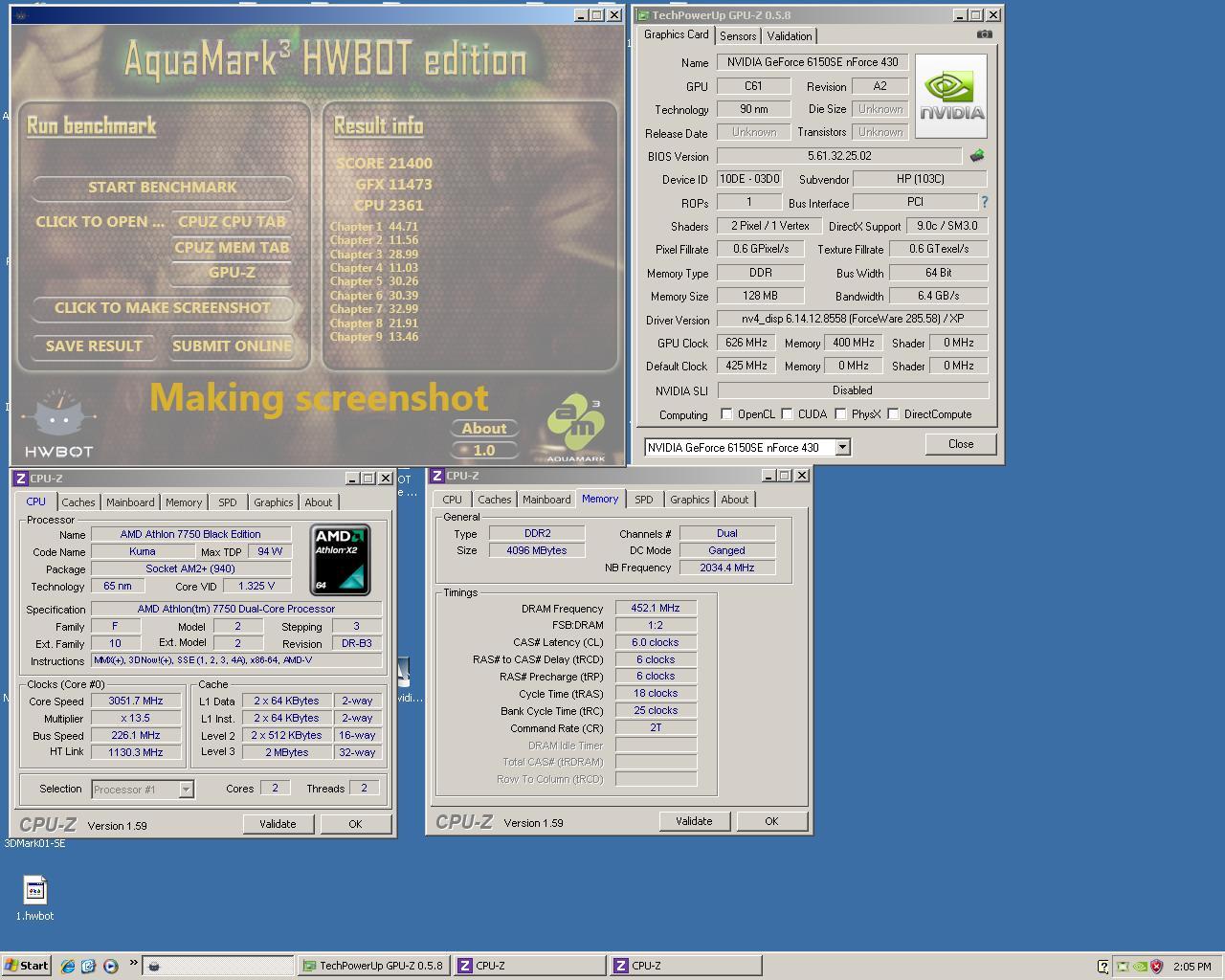Toggle the PhysX checkbox

point(840,414)
